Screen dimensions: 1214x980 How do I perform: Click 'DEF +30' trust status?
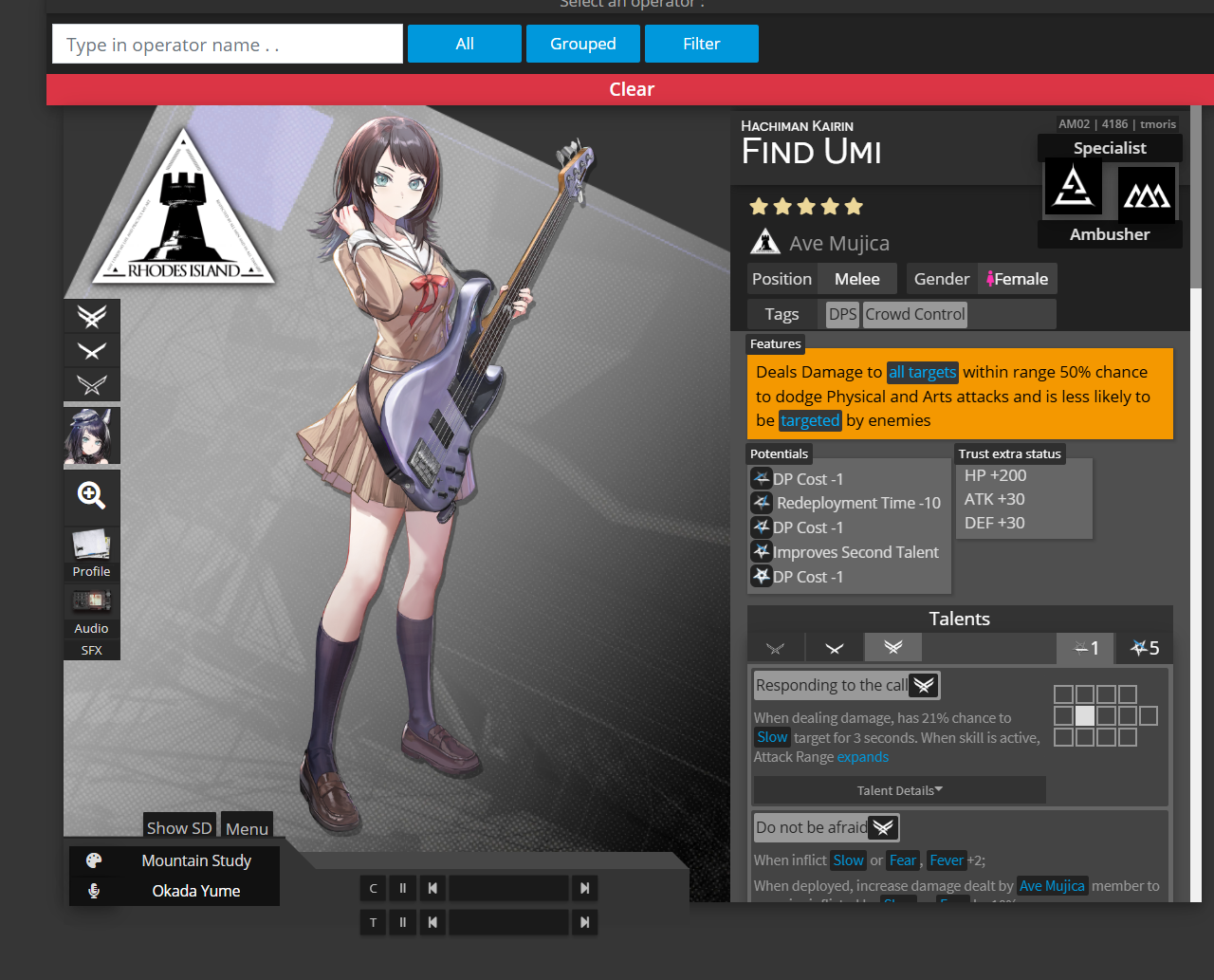pyautogui.click(x=994, y=523)
